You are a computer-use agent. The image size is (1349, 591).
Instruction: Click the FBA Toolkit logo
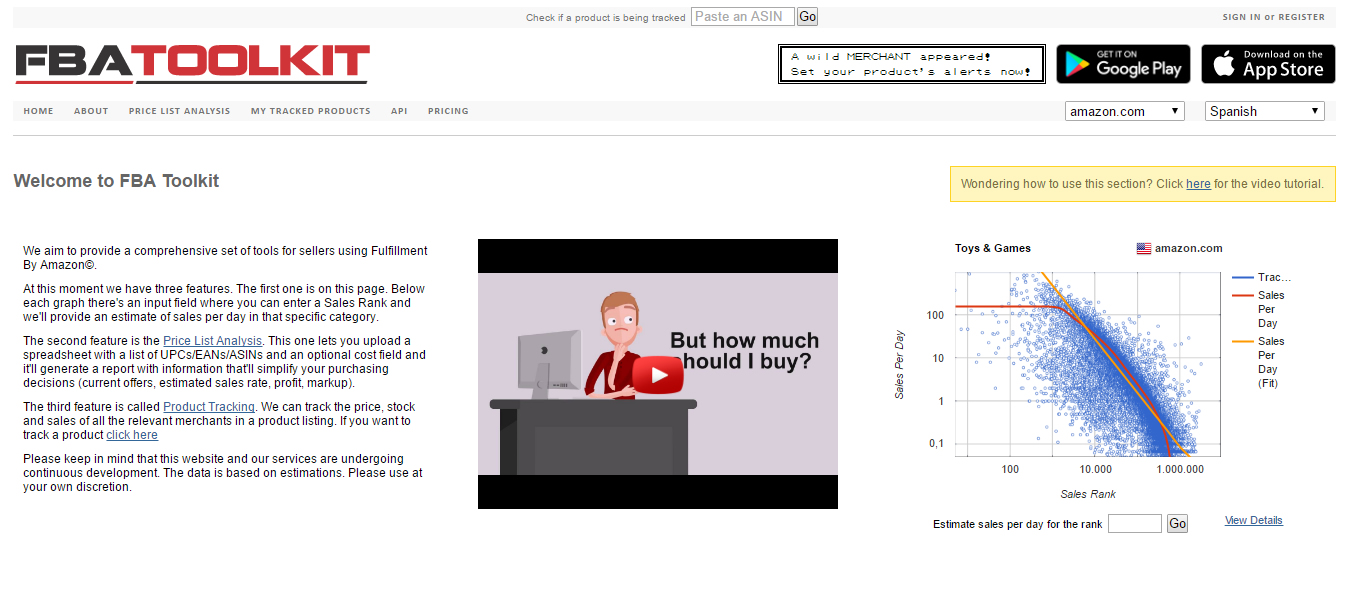192,64
